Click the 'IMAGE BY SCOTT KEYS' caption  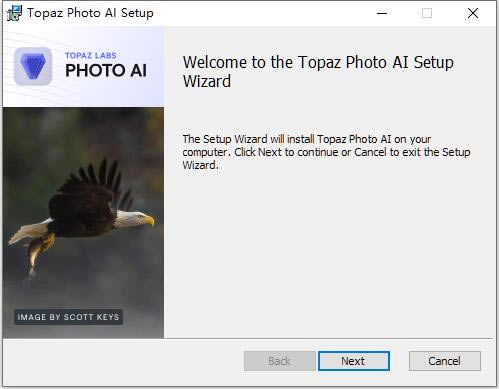pos(68,317)
